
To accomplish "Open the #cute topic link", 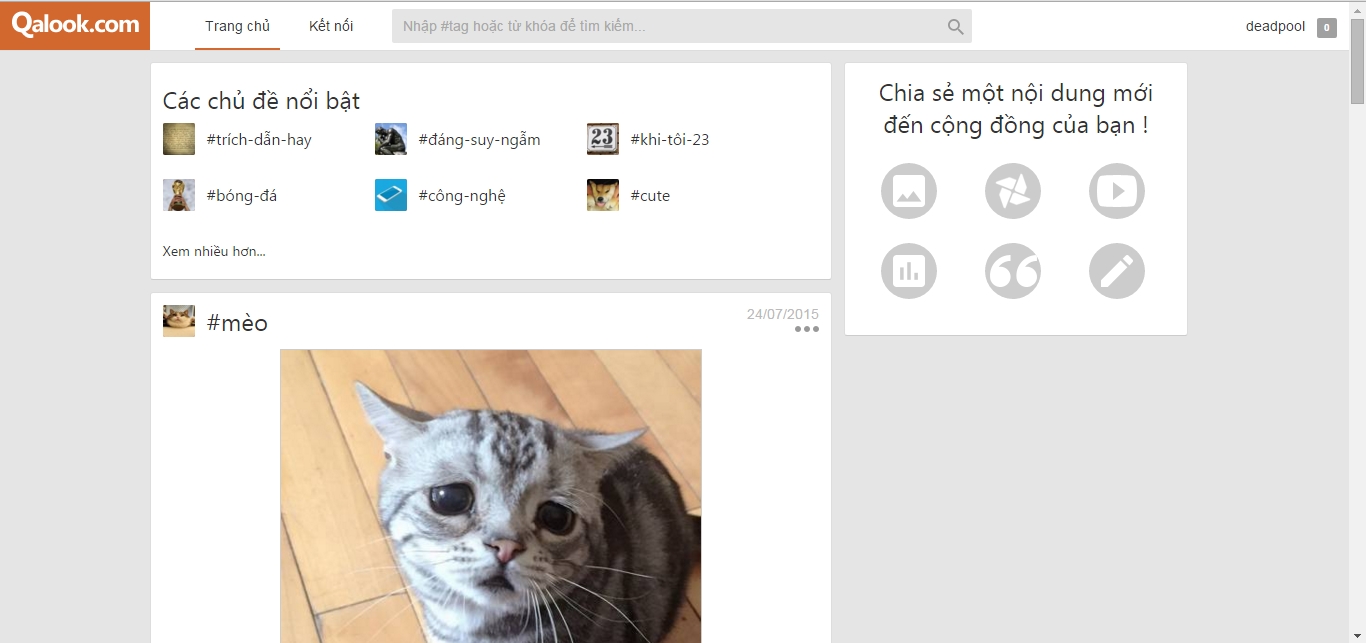I will [650, 196].
